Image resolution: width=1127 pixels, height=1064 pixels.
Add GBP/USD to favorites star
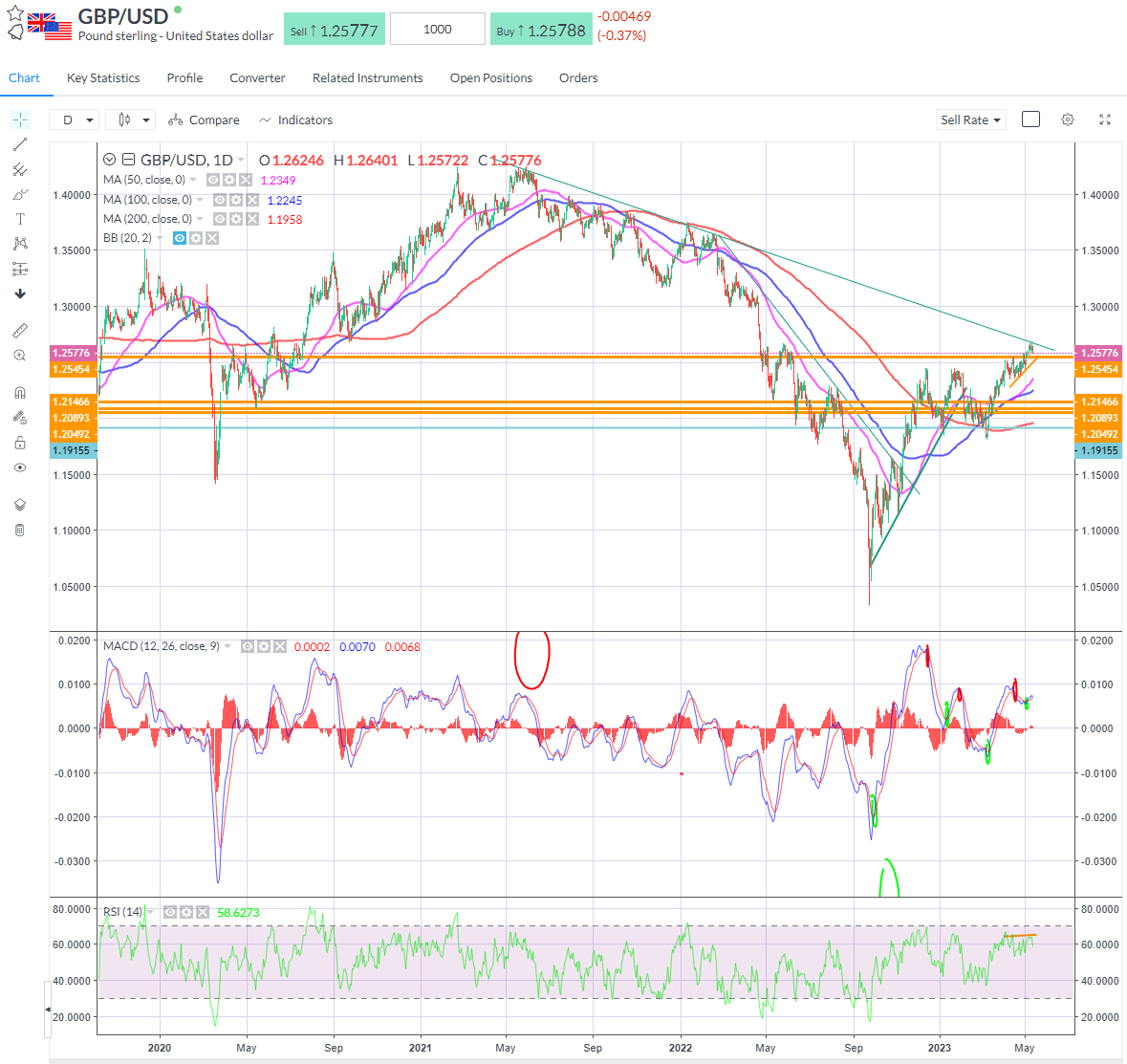point(15,13)
